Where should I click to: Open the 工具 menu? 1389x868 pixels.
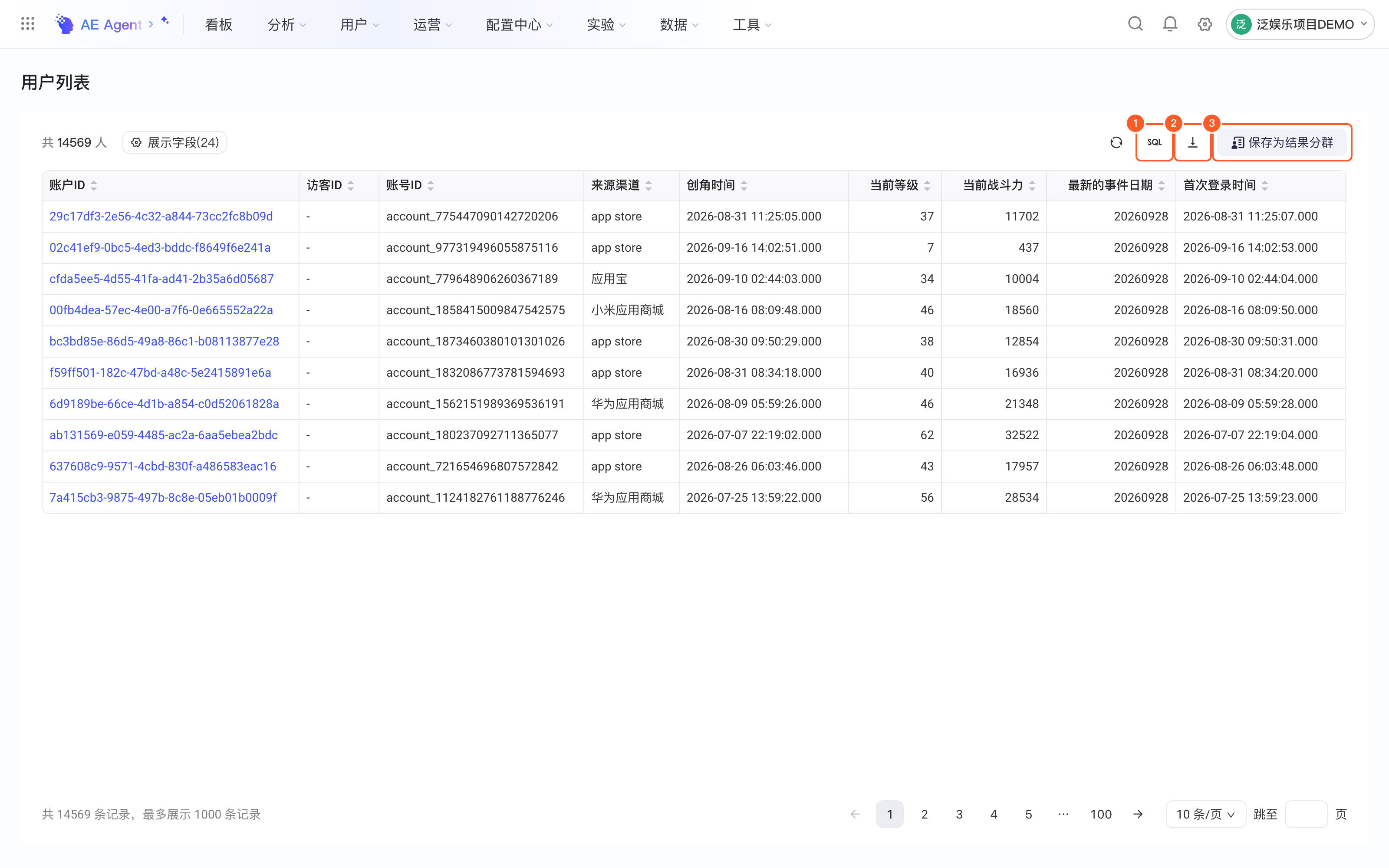pos(752,24)
